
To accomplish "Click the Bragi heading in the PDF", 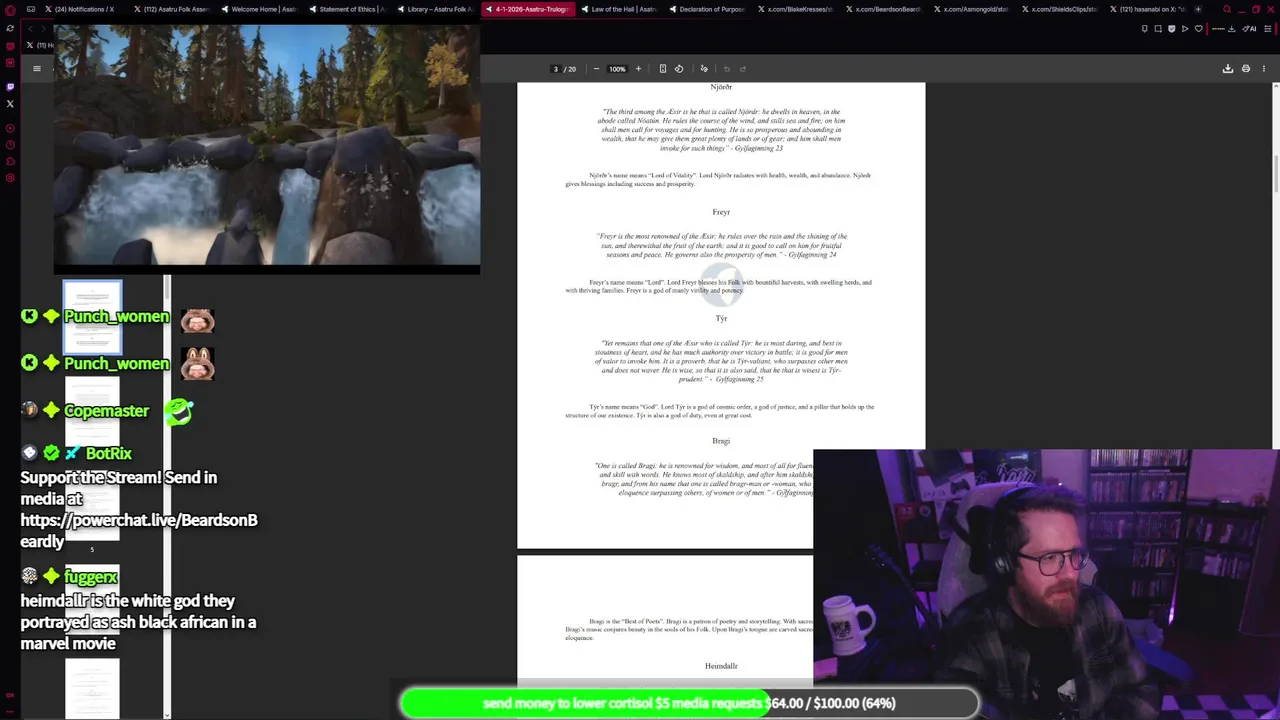I will click(721, 441).
